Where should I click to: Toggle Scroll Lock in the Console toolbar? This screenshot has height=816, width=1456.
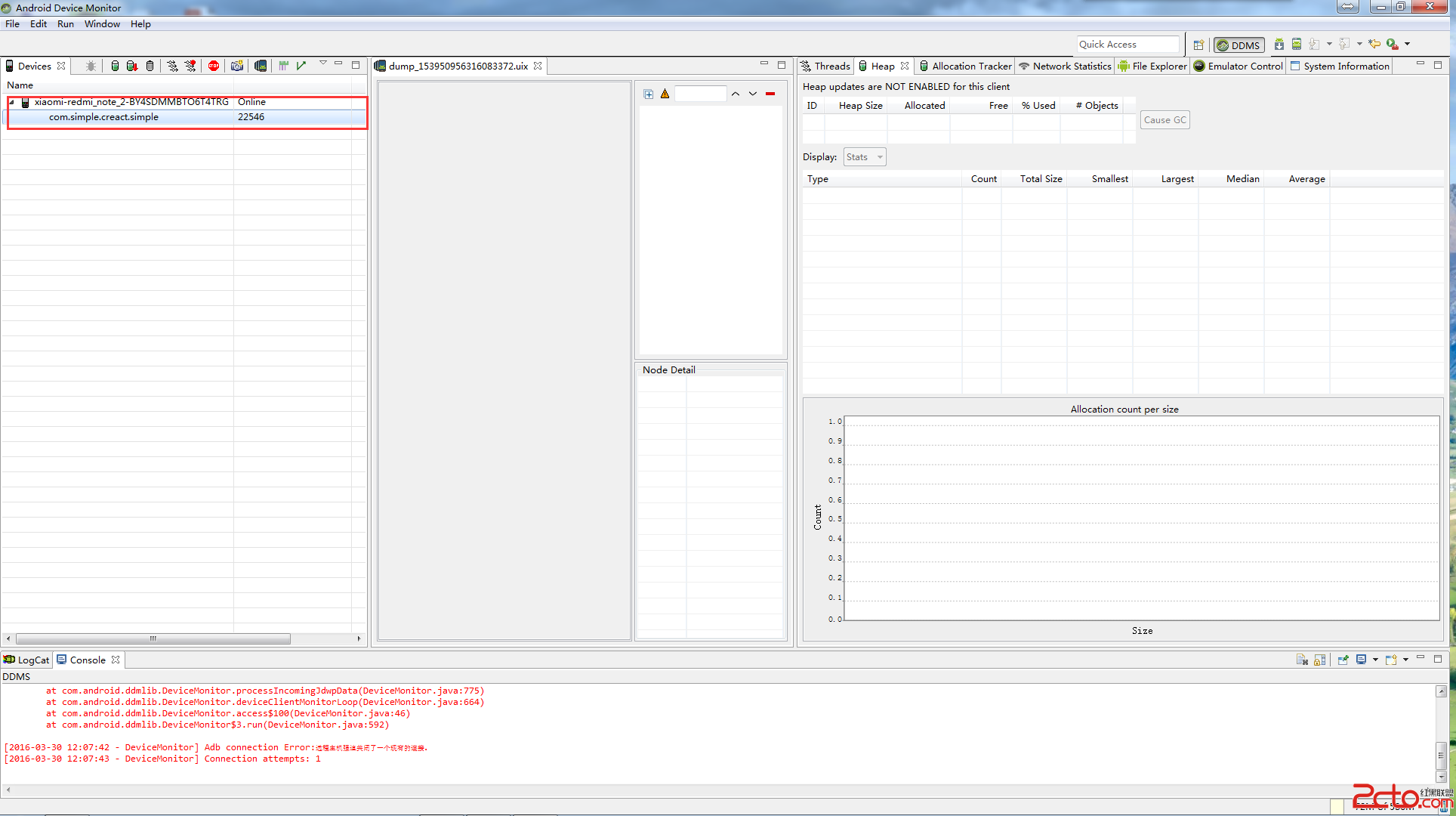pyautogui.click(x=1319, y=660)
